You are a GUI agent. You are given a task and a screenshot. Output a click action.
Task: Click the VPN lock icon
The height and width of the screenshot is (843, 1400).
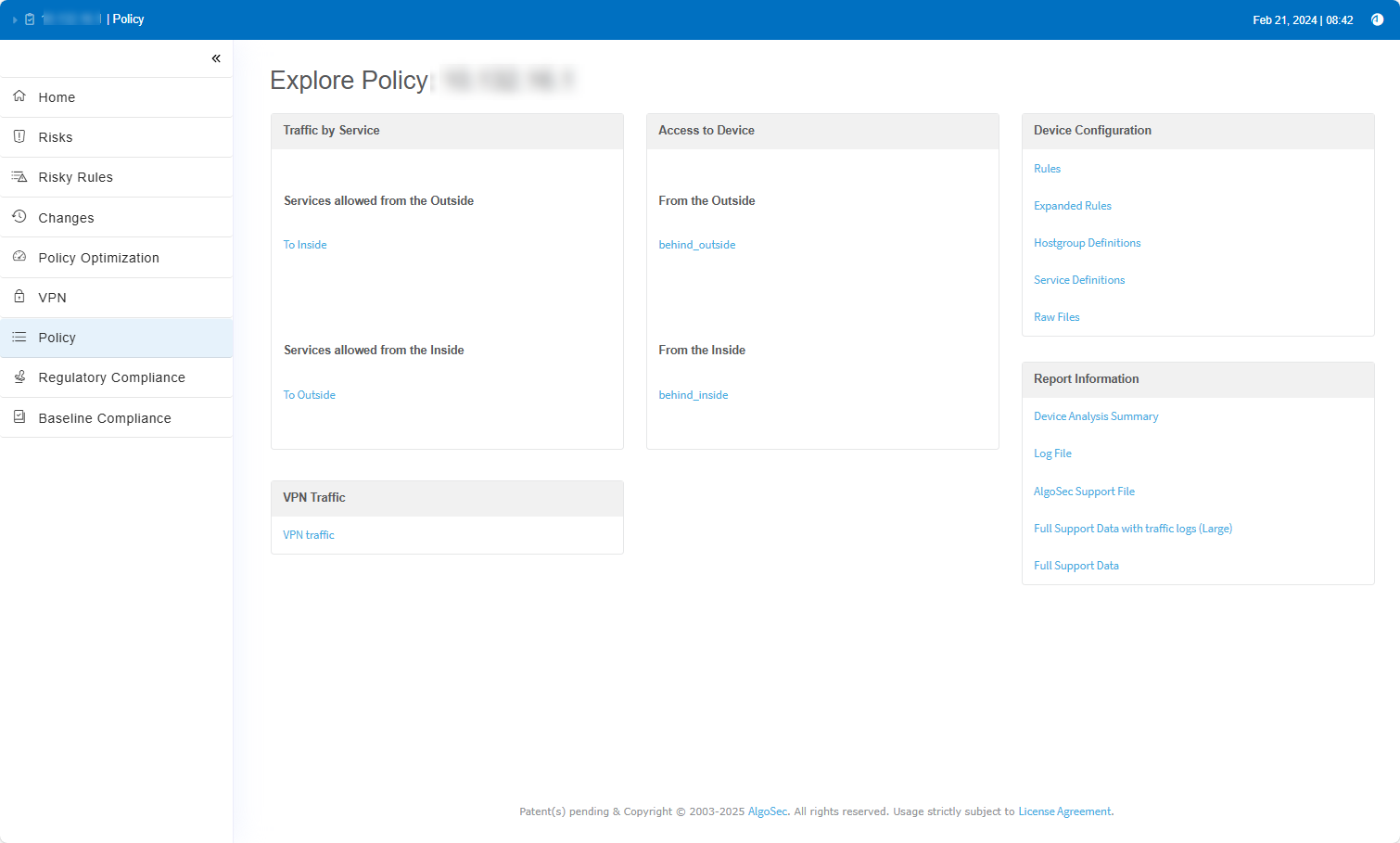[19, 297]
